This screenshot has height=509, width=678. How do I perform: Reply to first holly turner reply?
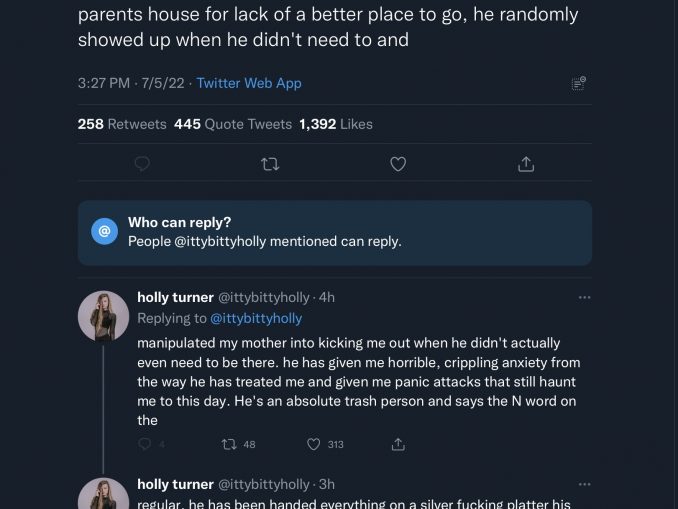[x=145, y=444]
